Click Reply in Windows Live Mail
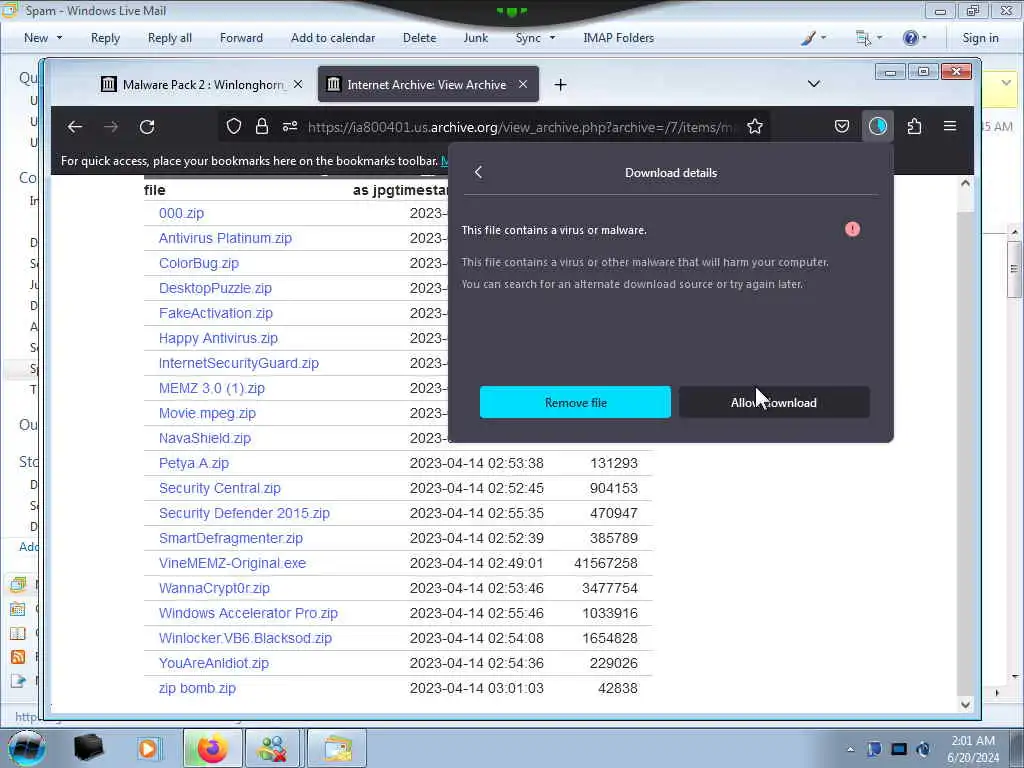The height and width of the screenshot is (768, 1024). [x=105, y=38]
